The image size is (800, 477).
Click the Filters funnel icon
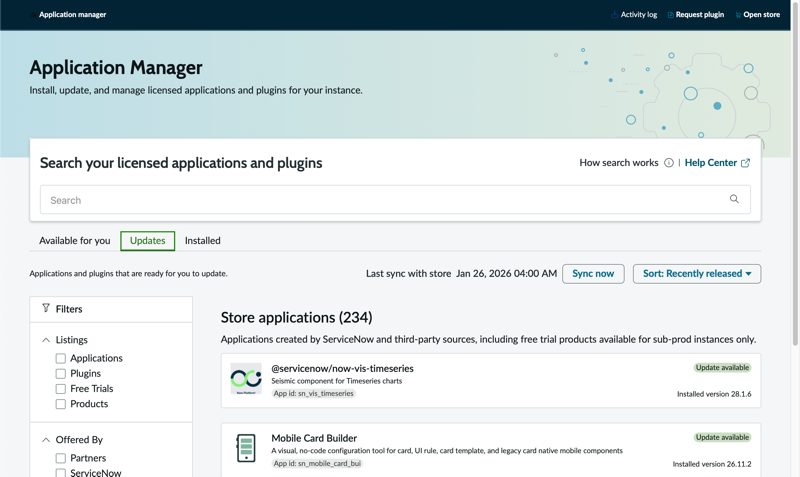click(46, 308)
